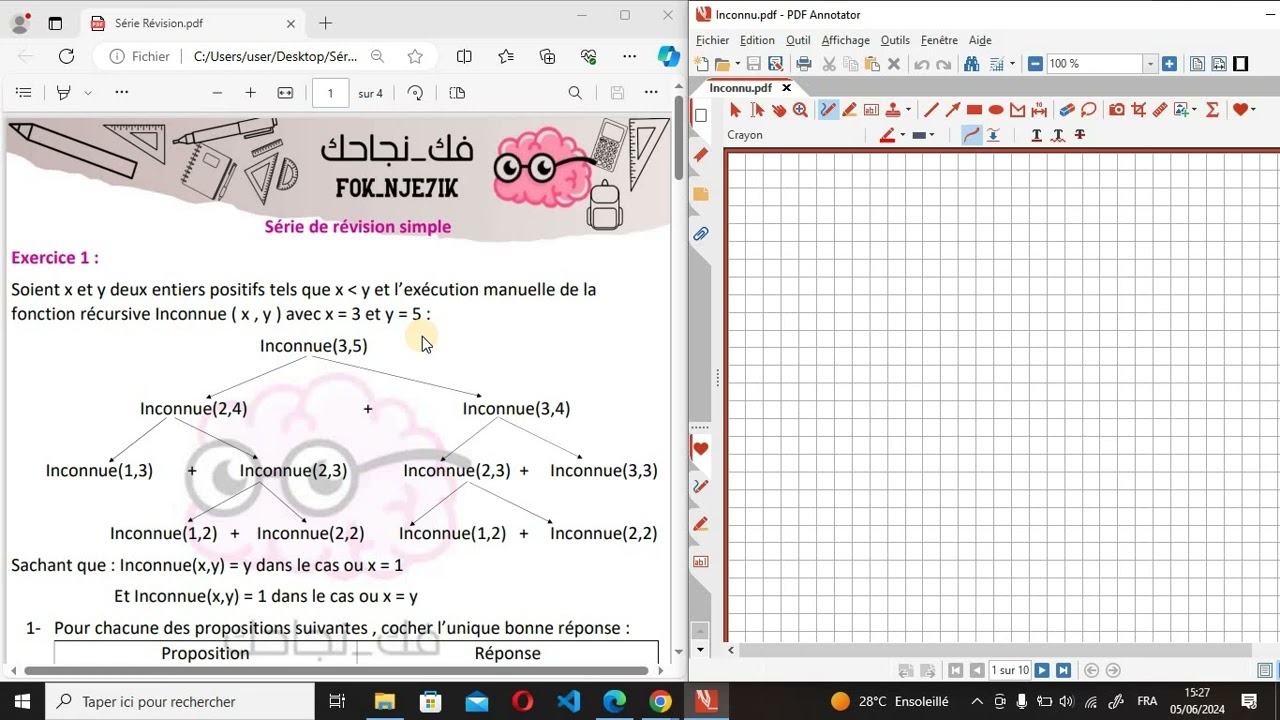This screenshot has width=1280, height=720.
Task: Expand the Edge draw tool chevron
Action: point(88,93)
